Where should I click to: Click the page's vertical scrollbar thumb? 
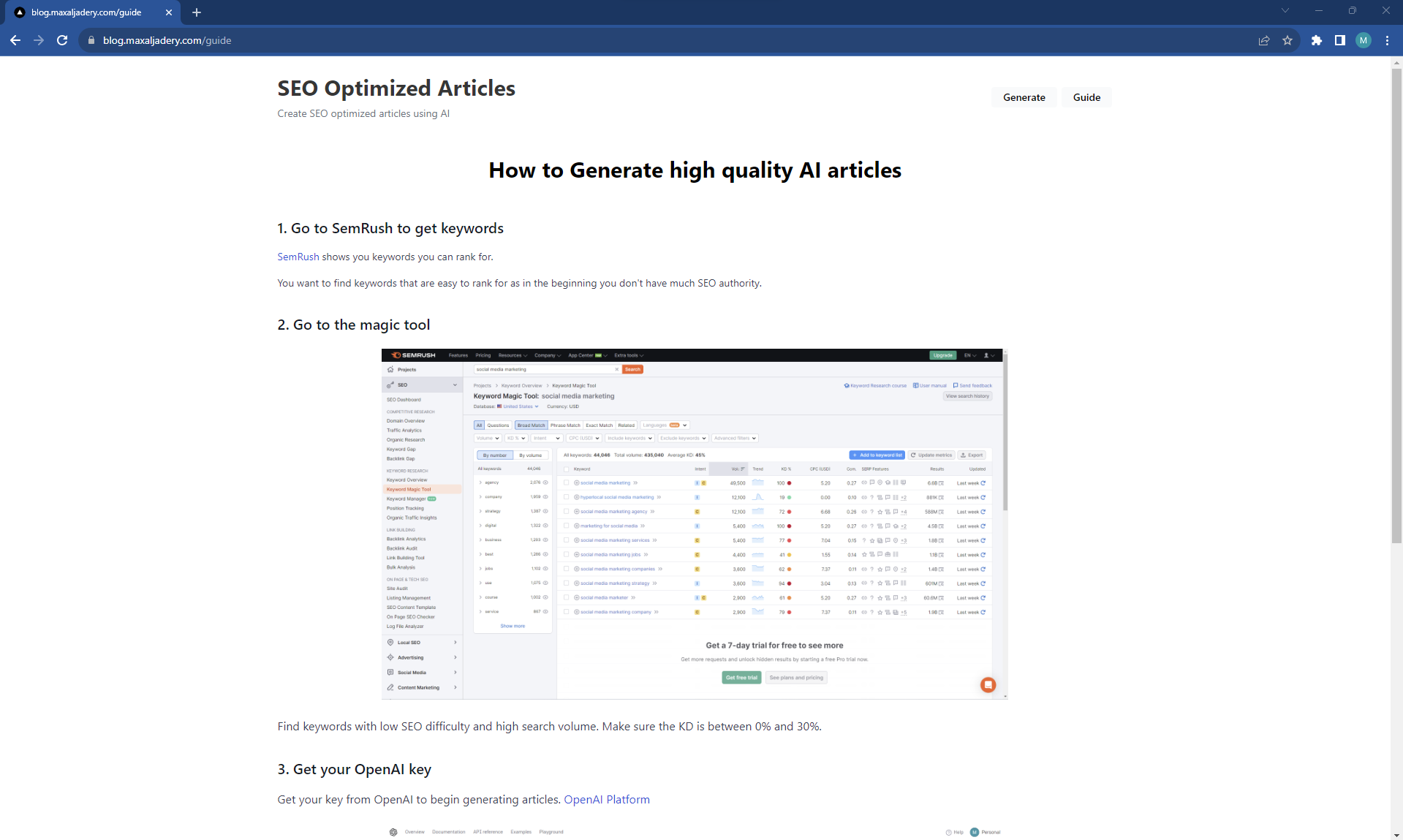click(x=1396, y=307)
